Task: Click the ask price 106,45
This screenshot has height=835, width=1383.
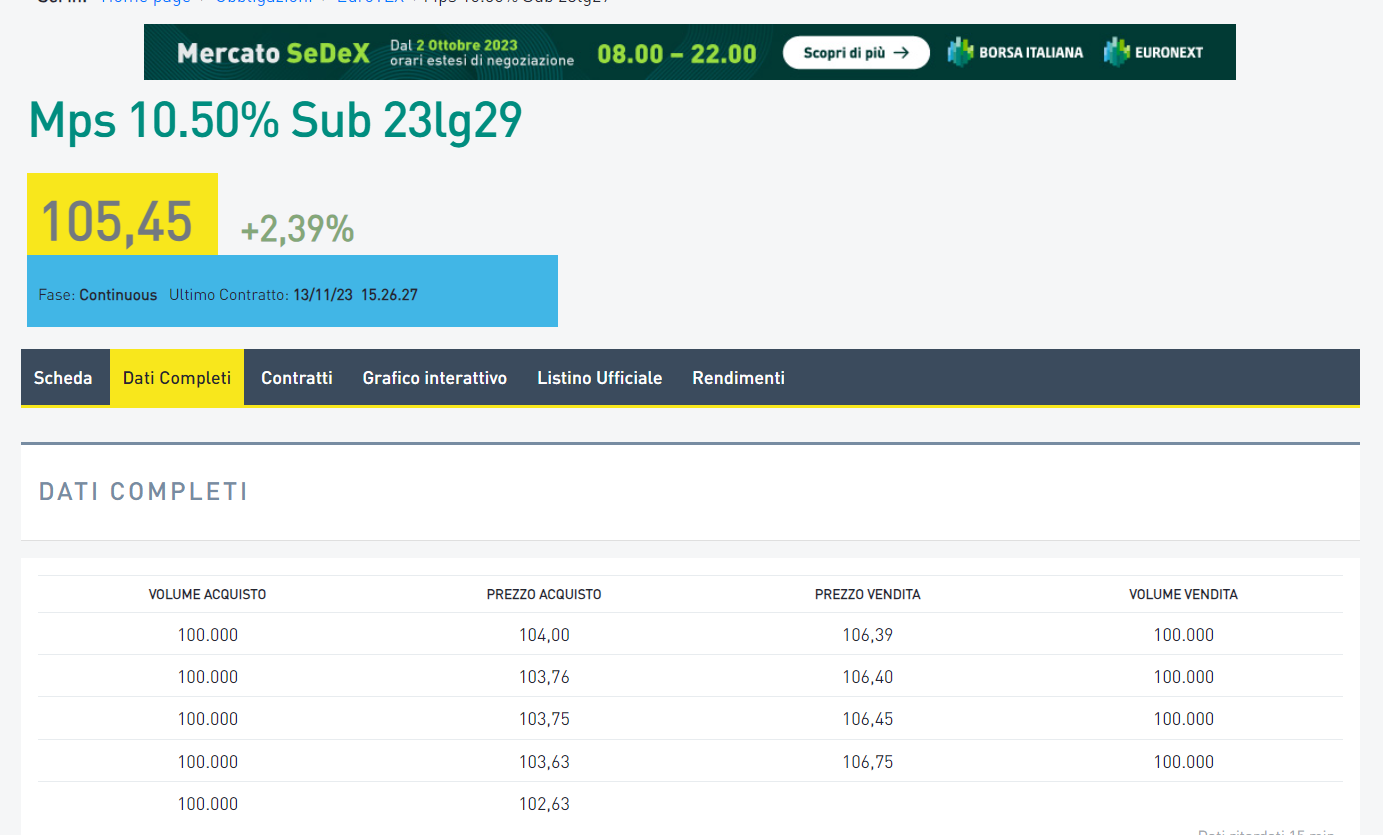Action: [868, 719]
